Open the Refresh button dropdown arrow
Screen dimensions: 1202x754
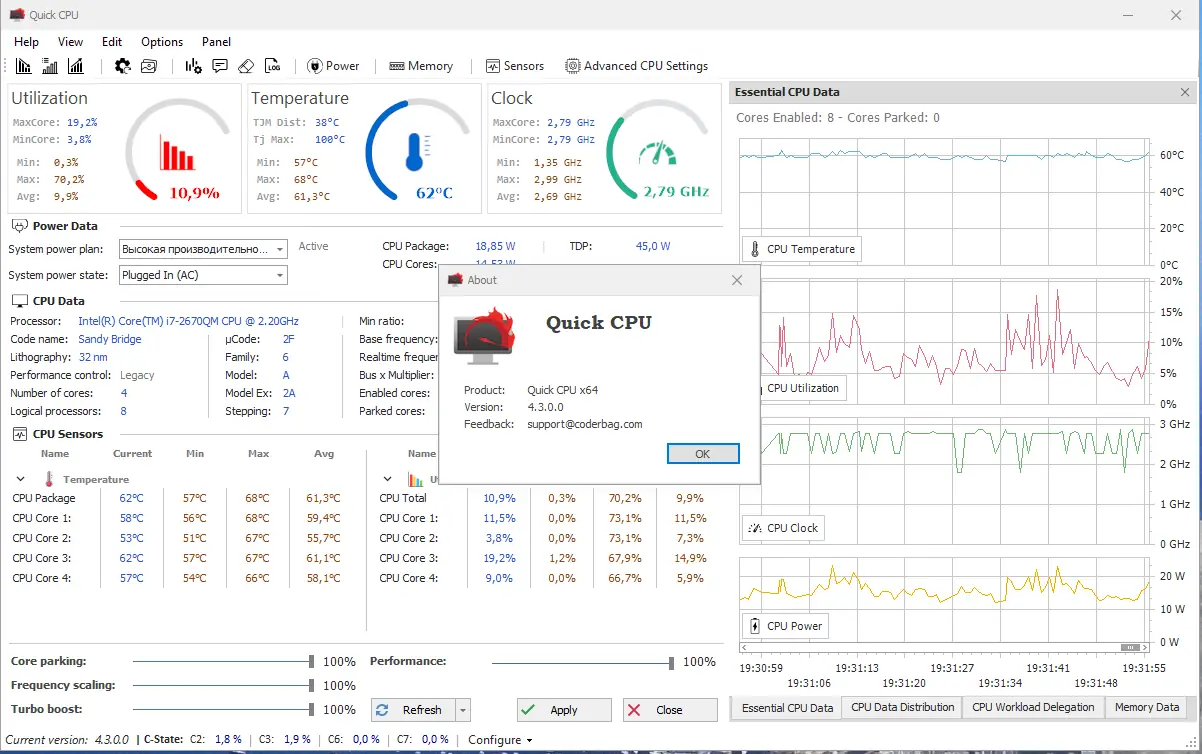462,710
